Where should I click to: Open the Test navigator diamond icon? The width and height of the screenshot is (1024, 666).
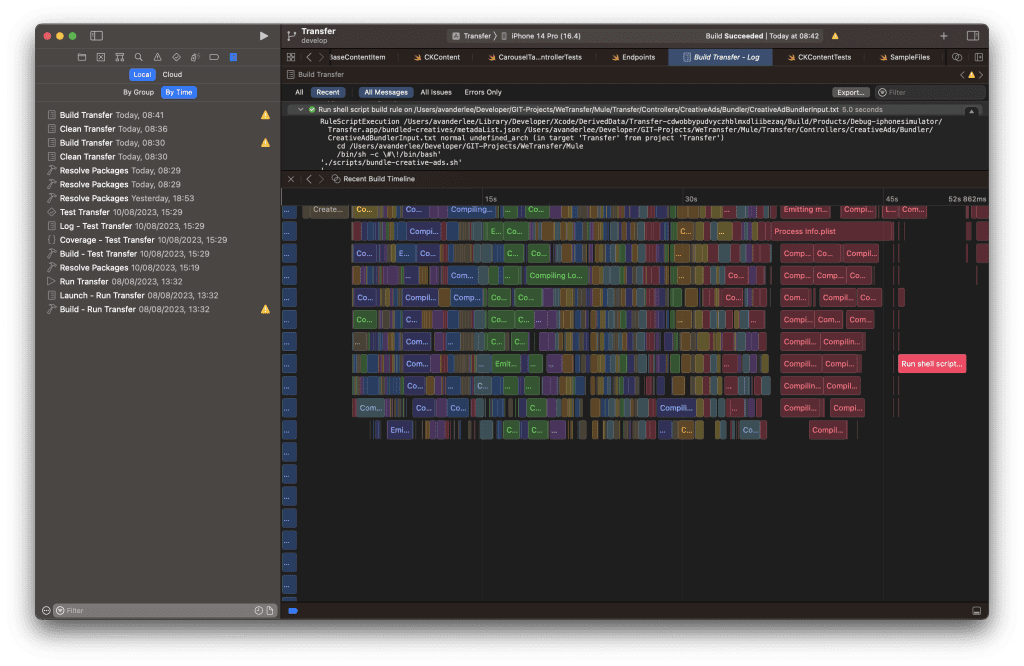click(176, 57)
